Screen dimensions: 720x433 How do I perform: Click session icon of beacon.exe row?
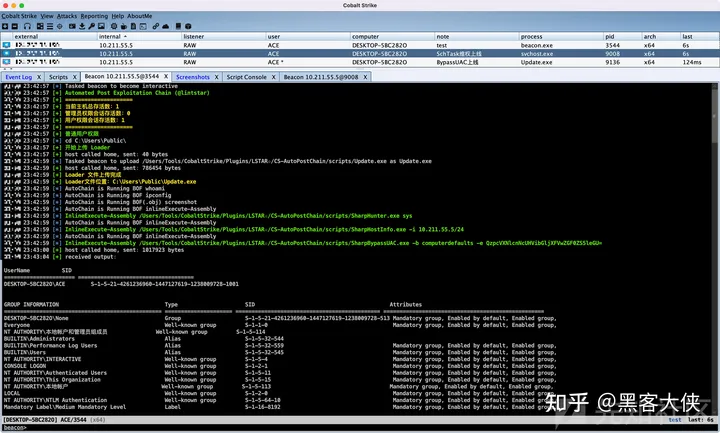[6, 45]
